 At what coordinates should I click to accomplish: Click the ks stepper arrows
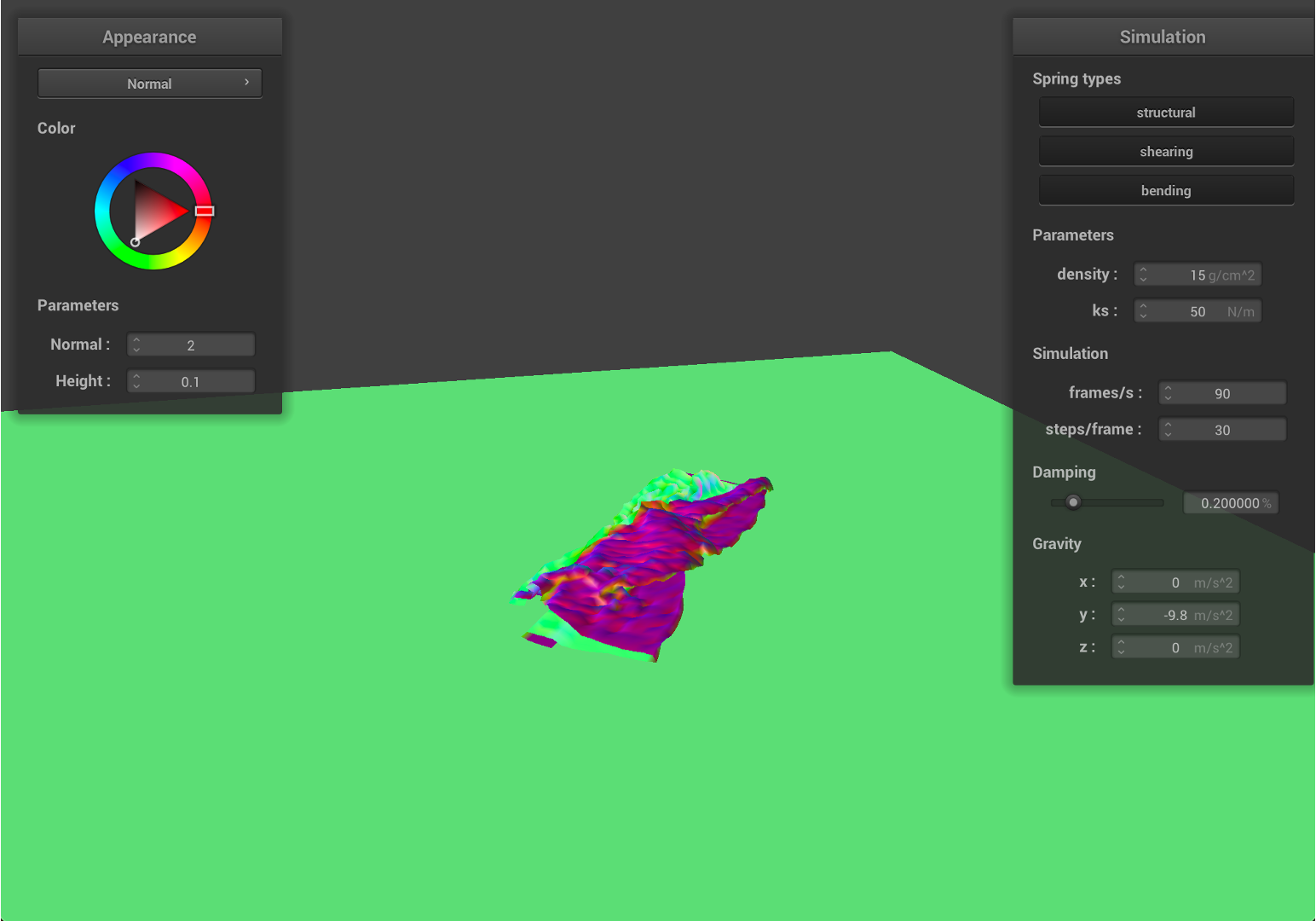(1144, 311)
